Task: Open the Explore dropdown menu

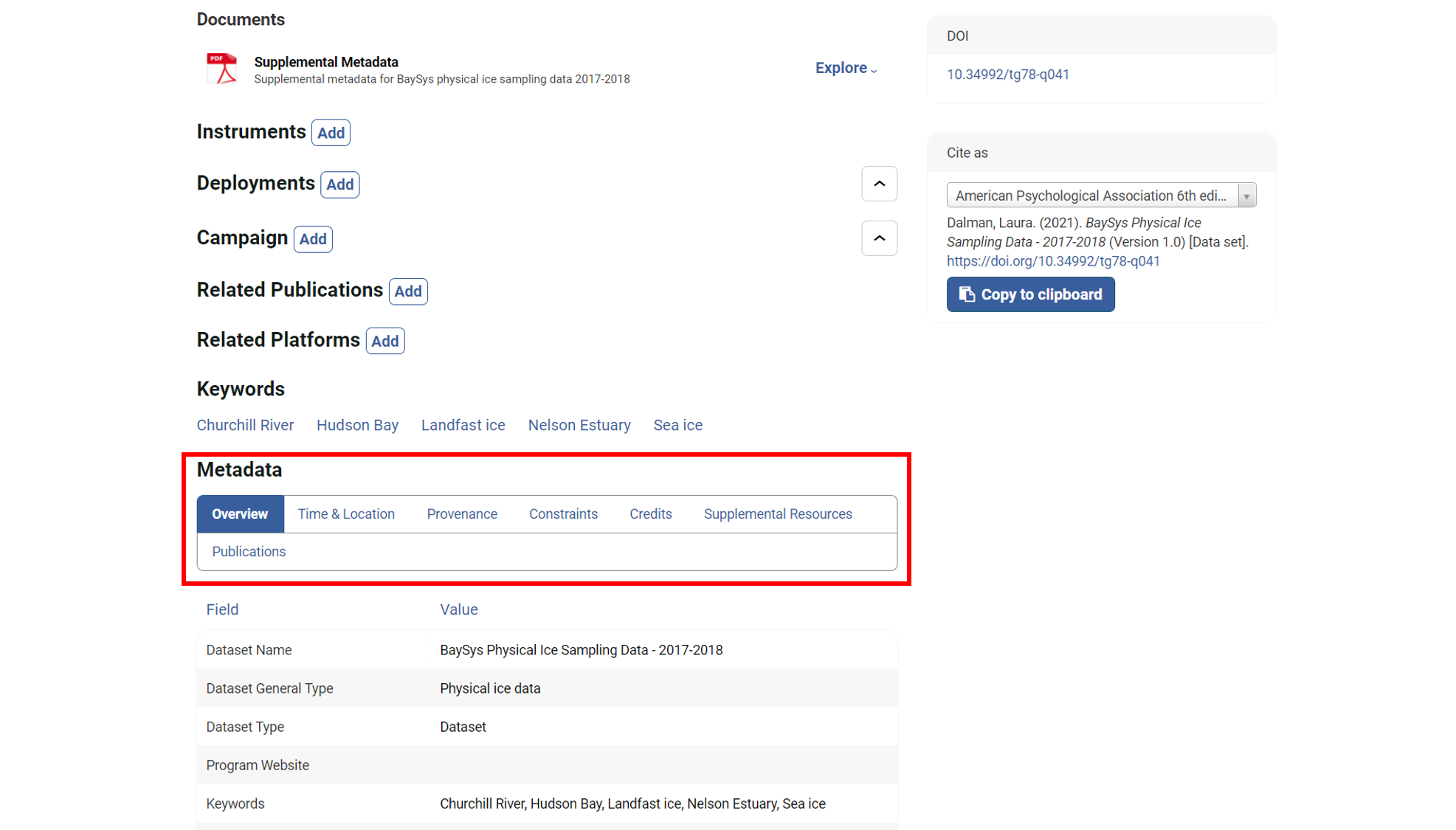Action: [x=846, y=68]
